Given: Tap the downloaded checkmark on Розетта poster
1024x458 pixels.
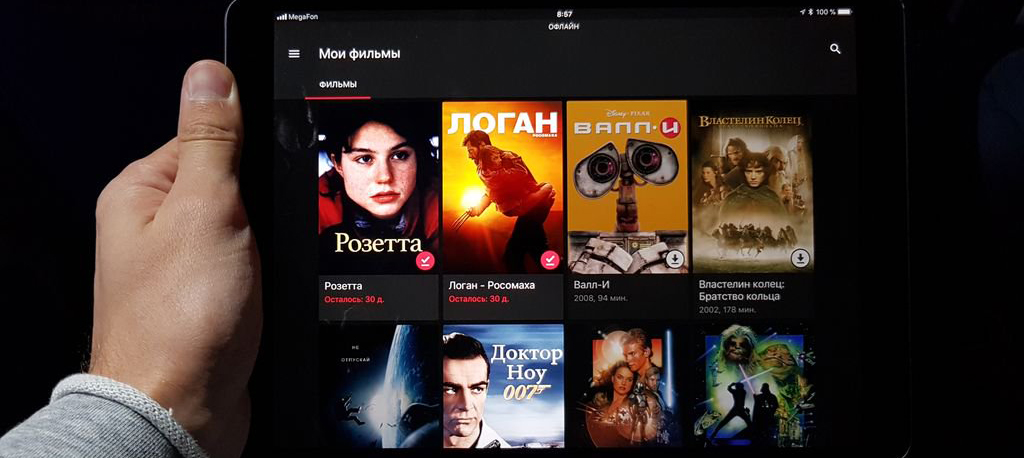Looking at the screenshot, I should tap(425, 261).
